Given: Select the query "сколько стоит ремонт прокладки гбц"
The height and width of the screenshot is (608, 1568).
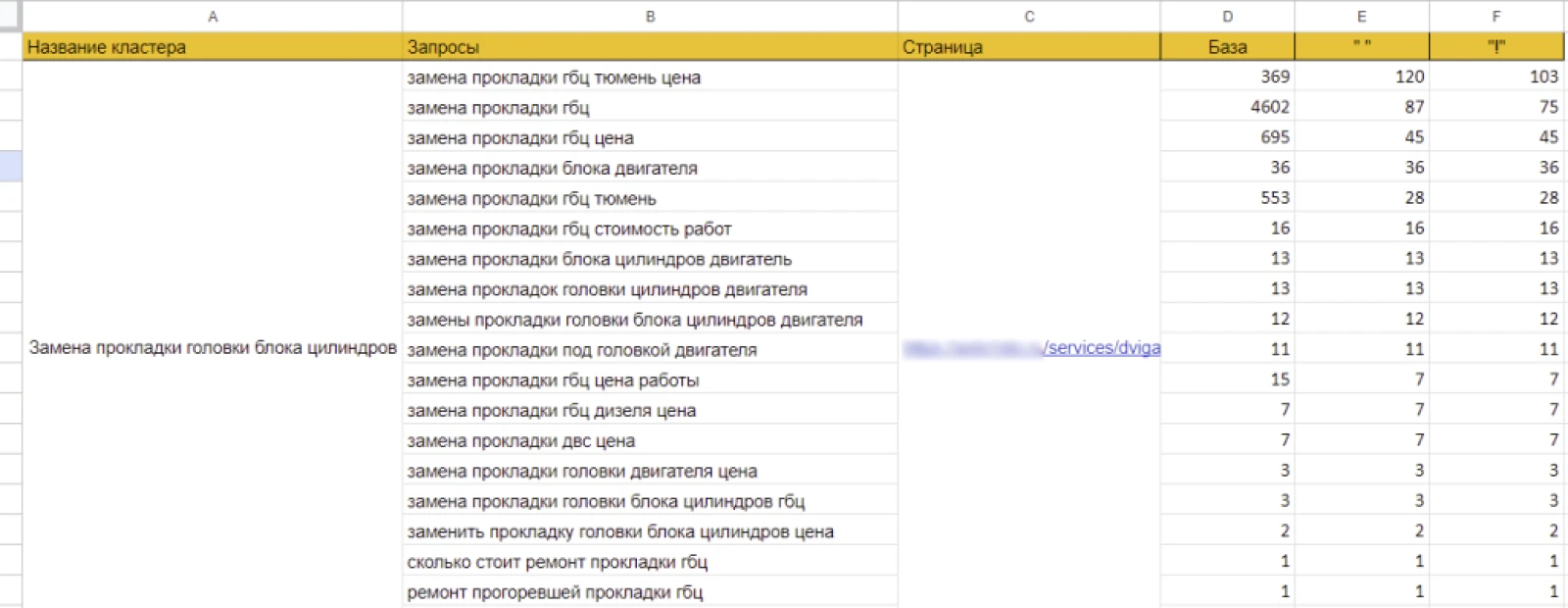Looking at the screenshot, I should pyautogui.click(x=650, y=563).
